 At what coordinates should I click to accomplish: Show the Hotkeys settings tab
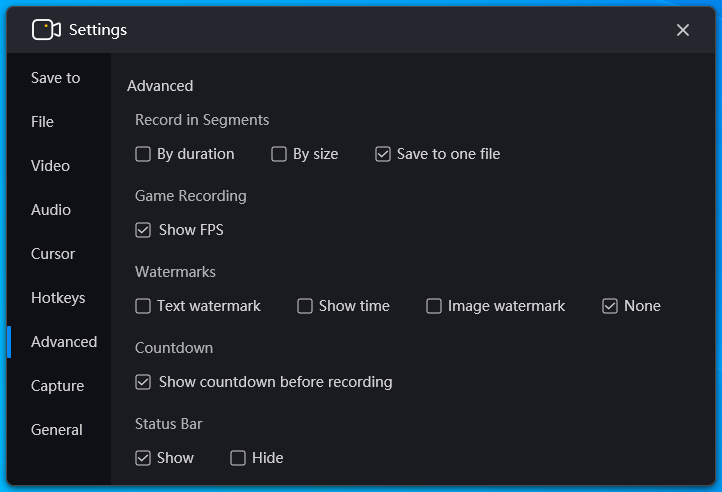point(58,298)
